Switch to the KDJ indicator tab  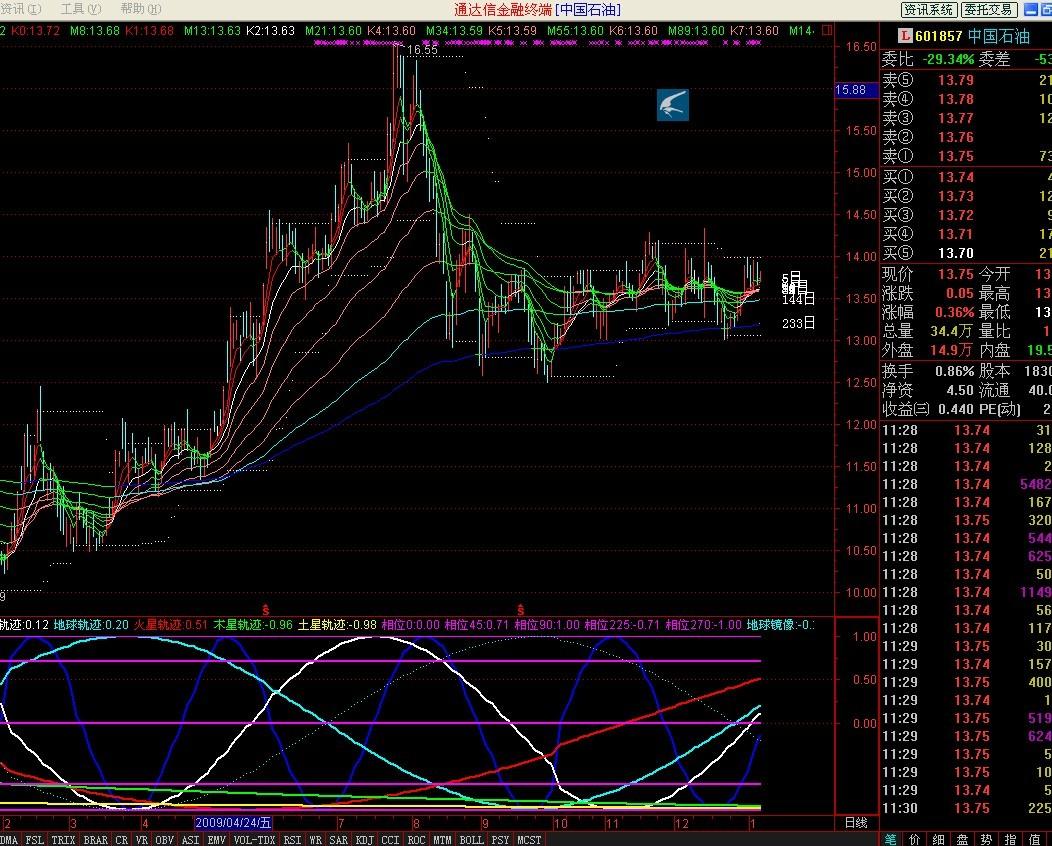click(365, 840)
